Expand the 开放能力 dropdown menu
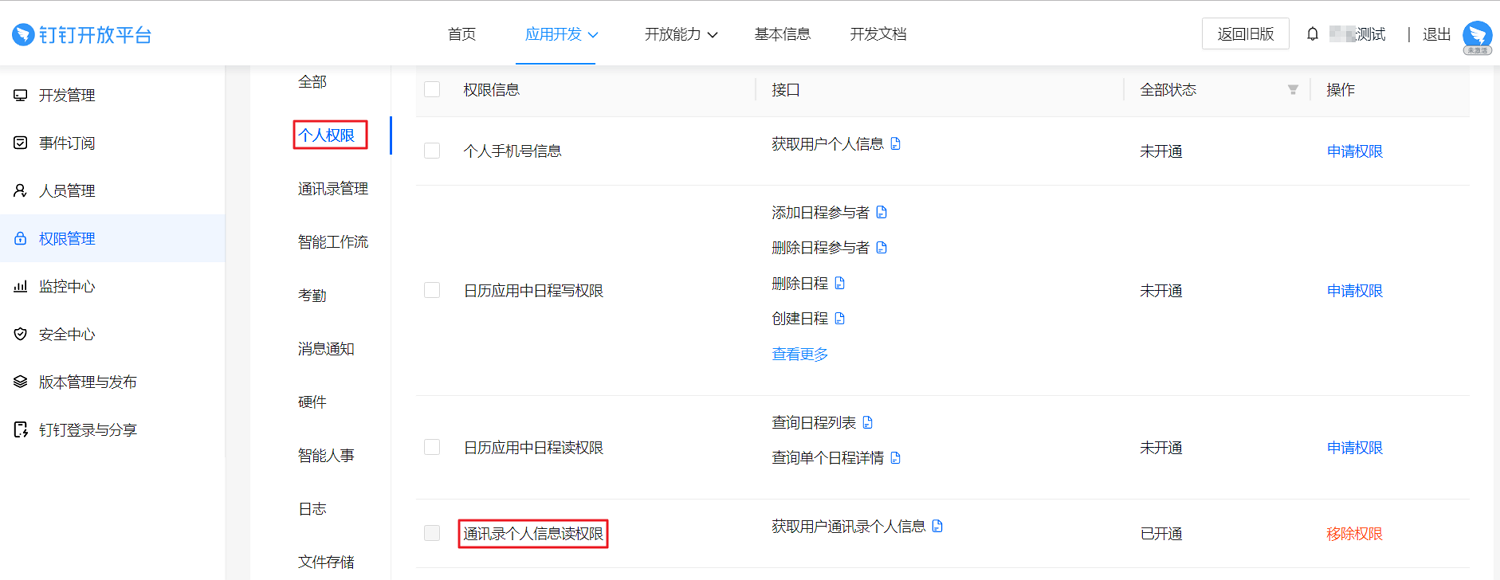The width and height of the screenshot is (1500, 580). click(x=681, y=34)
